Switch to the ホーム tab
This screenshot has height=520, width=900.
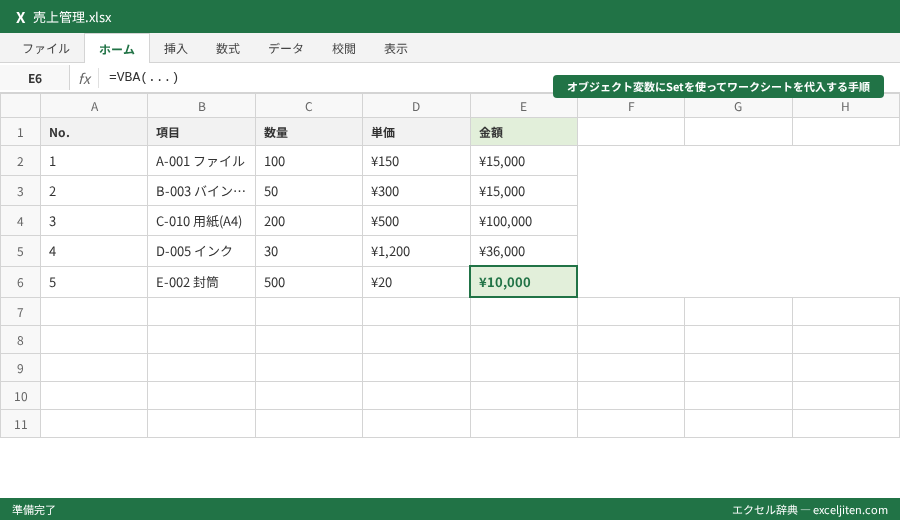point(117,49)
